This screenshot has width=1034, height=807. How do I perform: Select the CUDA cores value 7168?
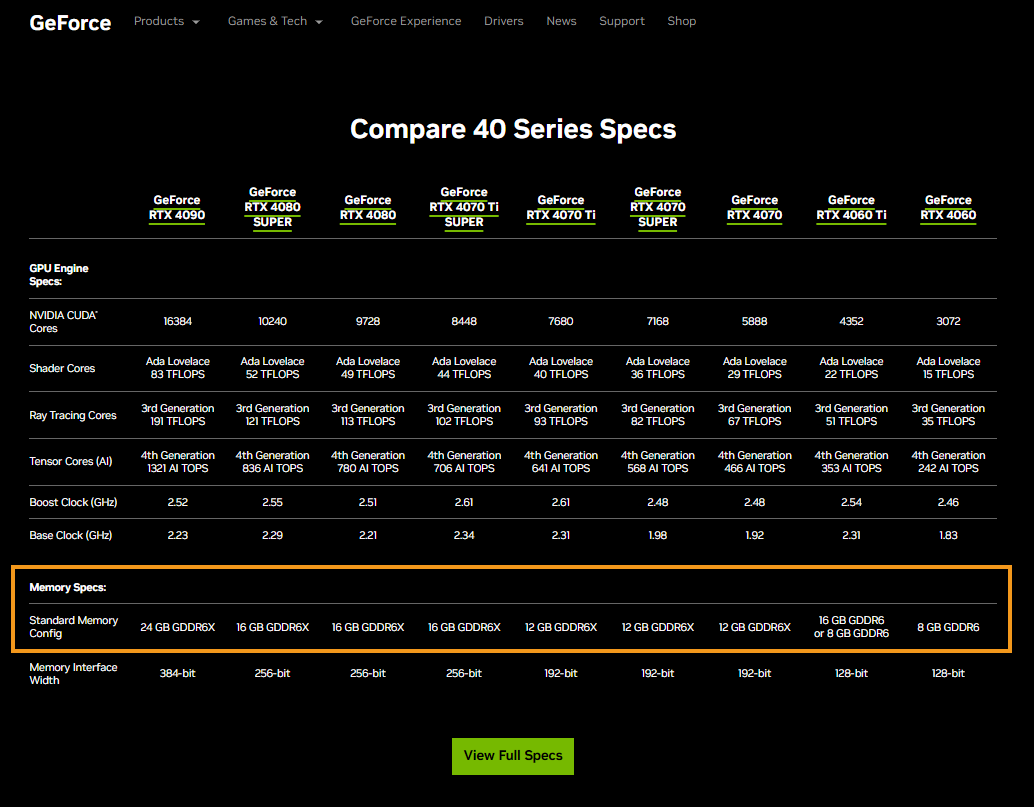(657, 321)
